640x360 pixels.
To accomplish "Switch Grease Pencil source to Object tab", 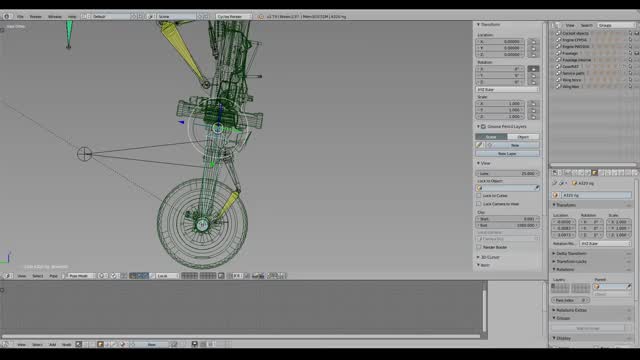I will [x=523, y=137].
